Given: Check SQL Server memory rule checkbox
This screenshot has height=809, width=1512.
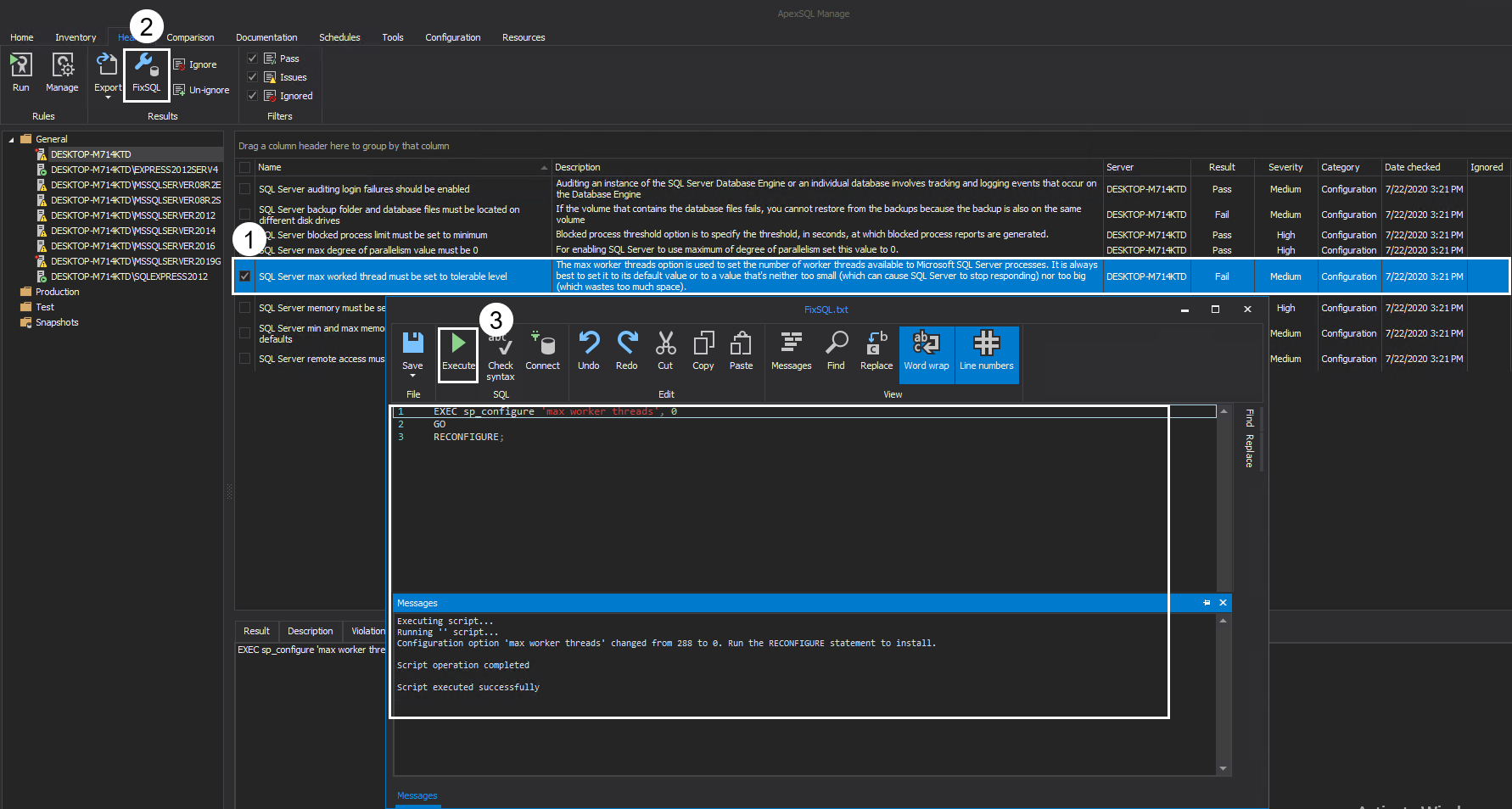Looking at the screenshot, I should point(244,308).
